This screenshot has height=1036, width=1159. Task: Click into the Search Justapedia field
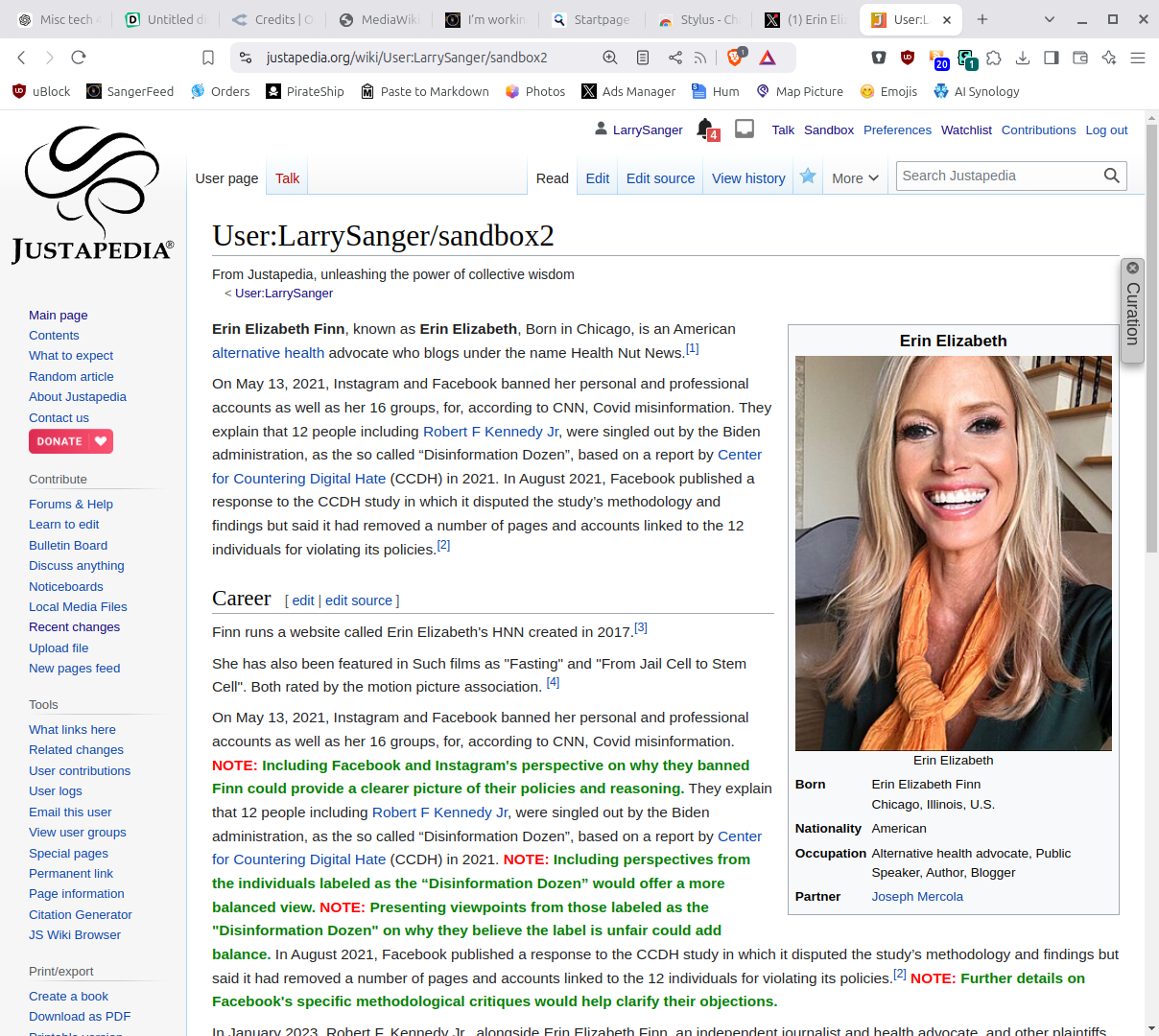[998, 176]
